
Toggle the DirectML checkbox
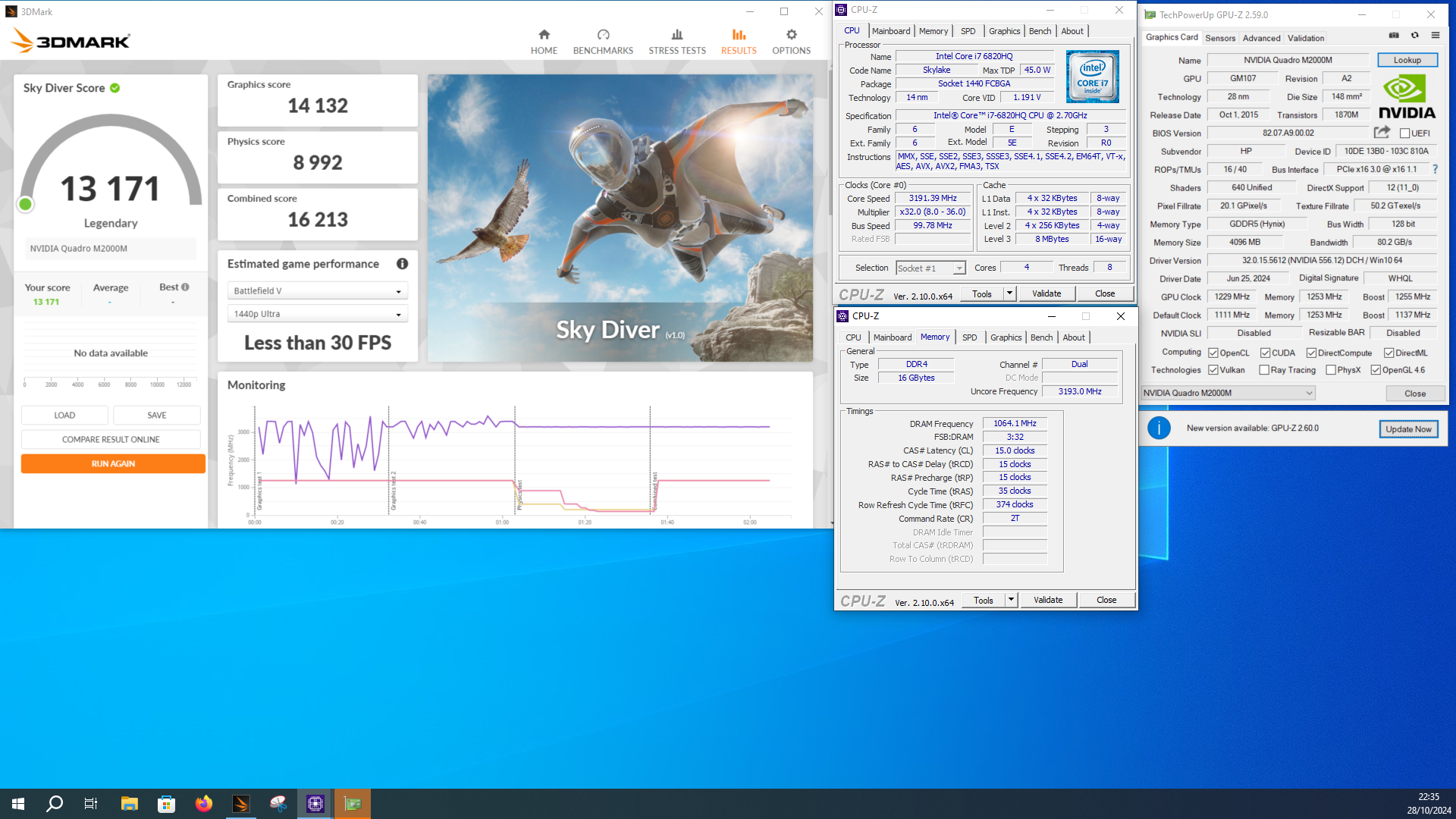[x=1389, y=353]
